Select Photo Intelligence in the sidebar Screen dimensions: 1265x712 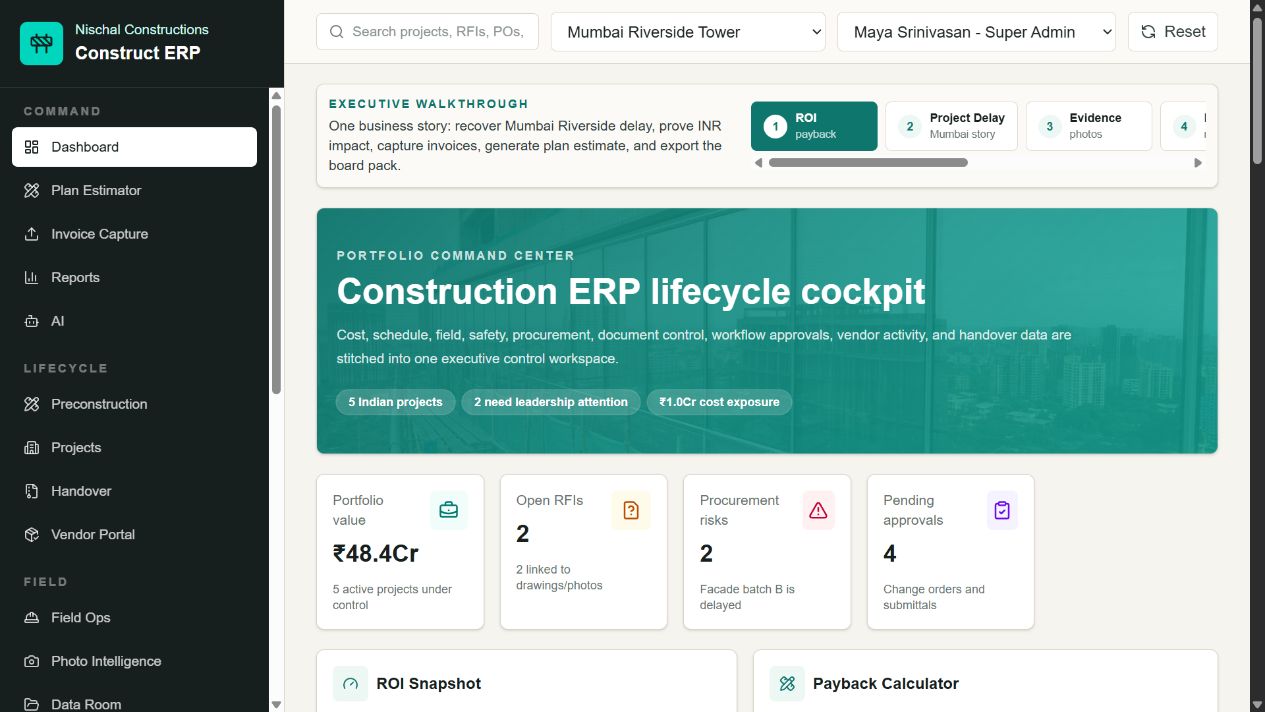click(x=134, y=661)
